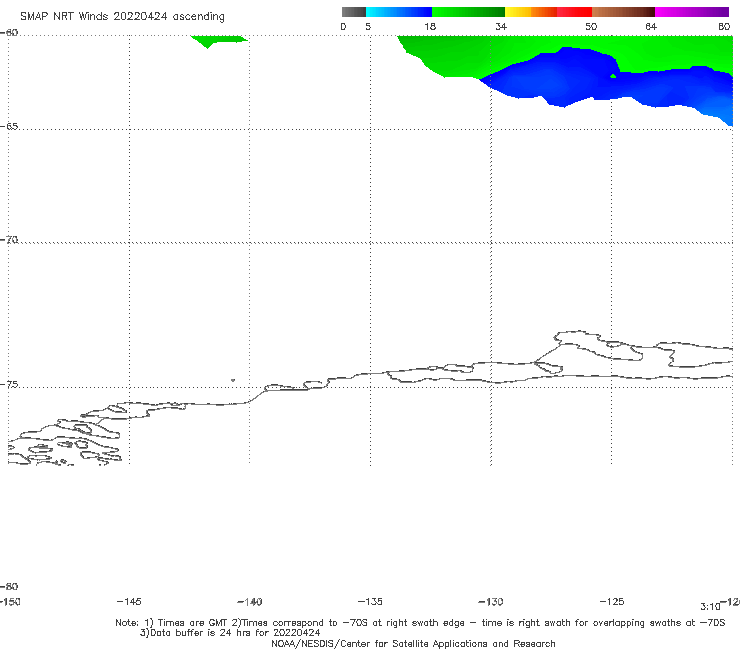Image resolution: width=740 pixels, height=650 pixels.
Task: Click the swath time label '3:10'
Action: pyautogui.click(x=710, y=607)
